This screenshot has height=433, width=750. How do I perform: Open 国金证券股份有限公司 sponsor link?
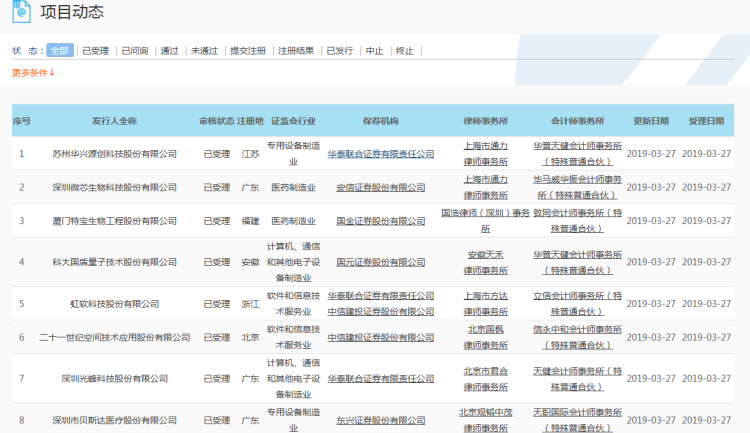point(380,221)
